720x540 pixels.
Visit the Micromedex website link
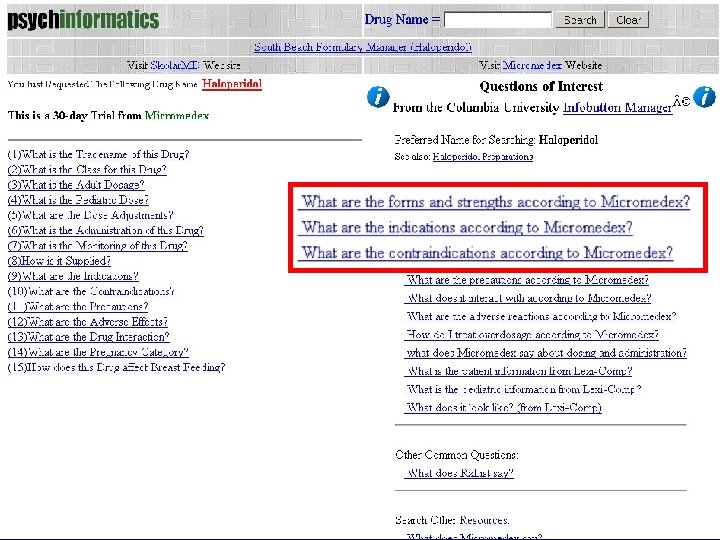(532, 65)
